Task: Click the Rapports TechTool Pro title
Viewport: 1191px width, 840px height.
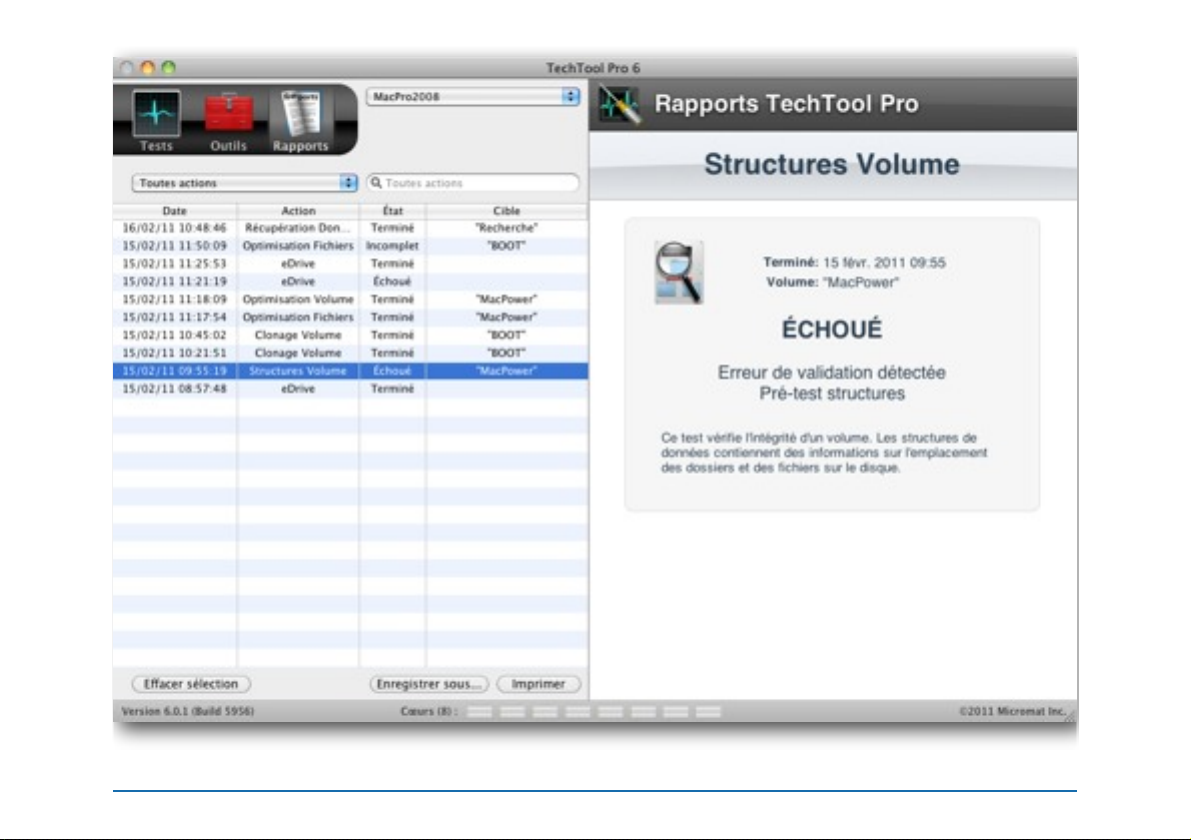Action: (x=787, y=103)
